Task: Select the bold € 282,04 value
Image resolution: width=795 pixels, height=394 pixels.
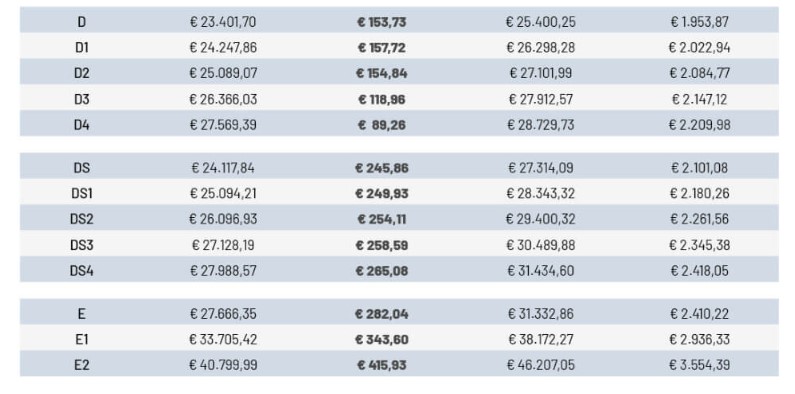Action: pyautogui.click(x=382, y=314)
